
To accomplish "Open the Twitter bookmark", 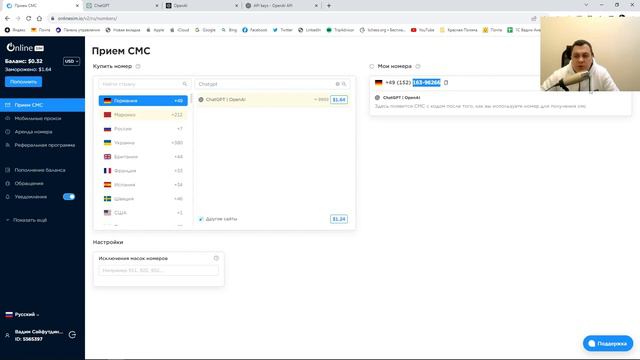I will (x=282, y=30).
